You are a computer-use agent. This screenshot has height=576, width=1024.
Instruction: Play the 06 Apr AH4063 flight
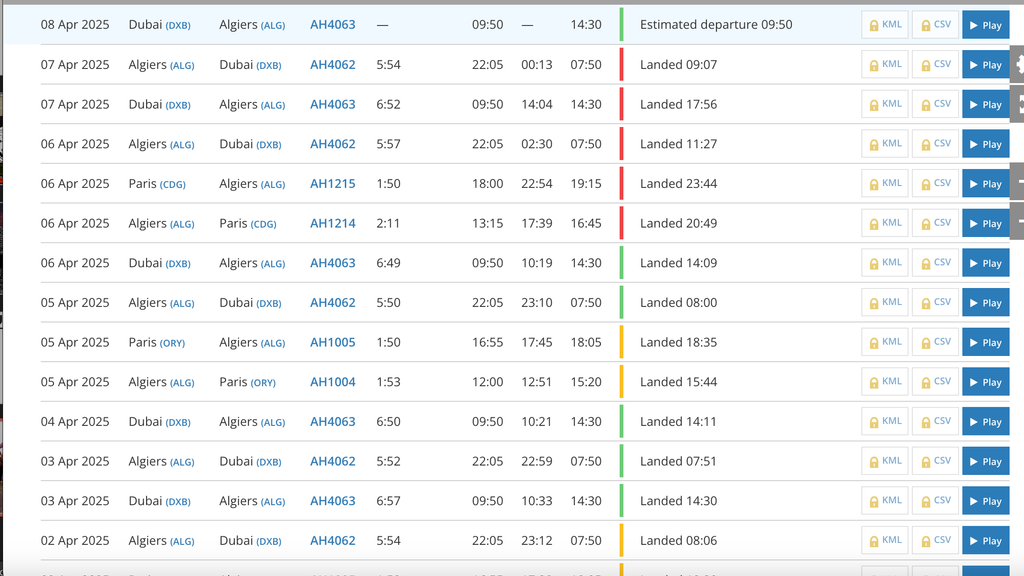point(985,263)
